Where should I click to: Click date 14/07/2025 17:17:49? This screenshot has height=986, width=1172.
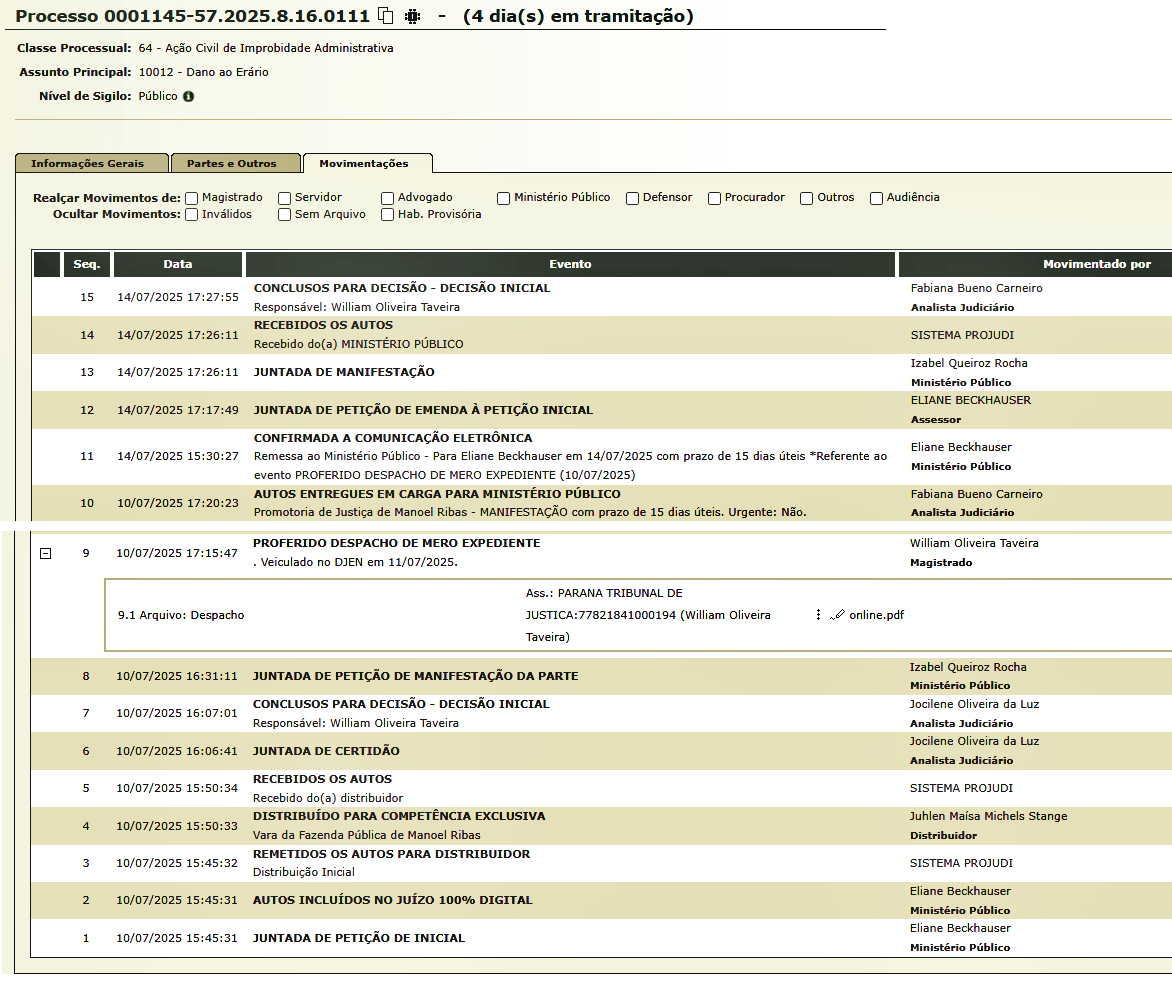click(178, 410)
